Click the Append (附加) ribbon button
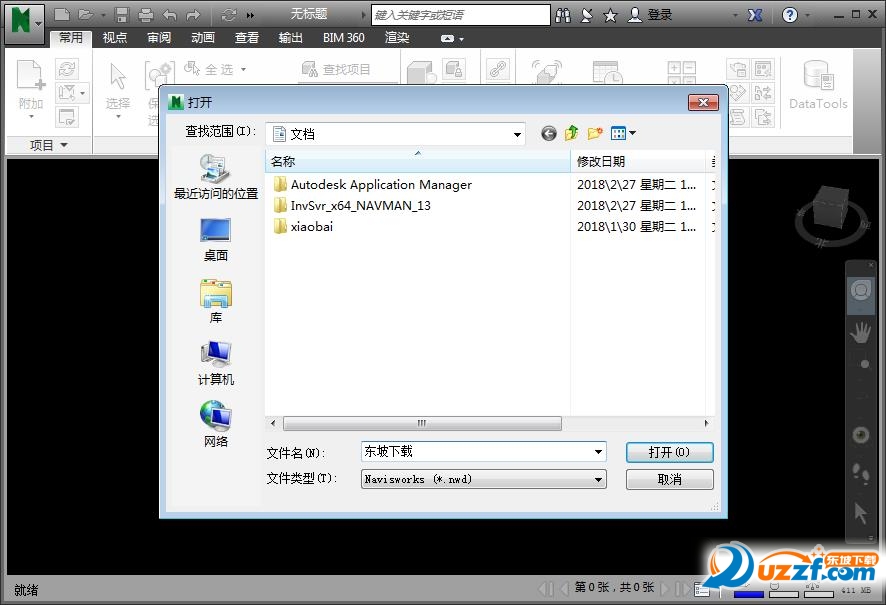Image resolution: width=886 pixels, height=605 pixels. point(31,89)
